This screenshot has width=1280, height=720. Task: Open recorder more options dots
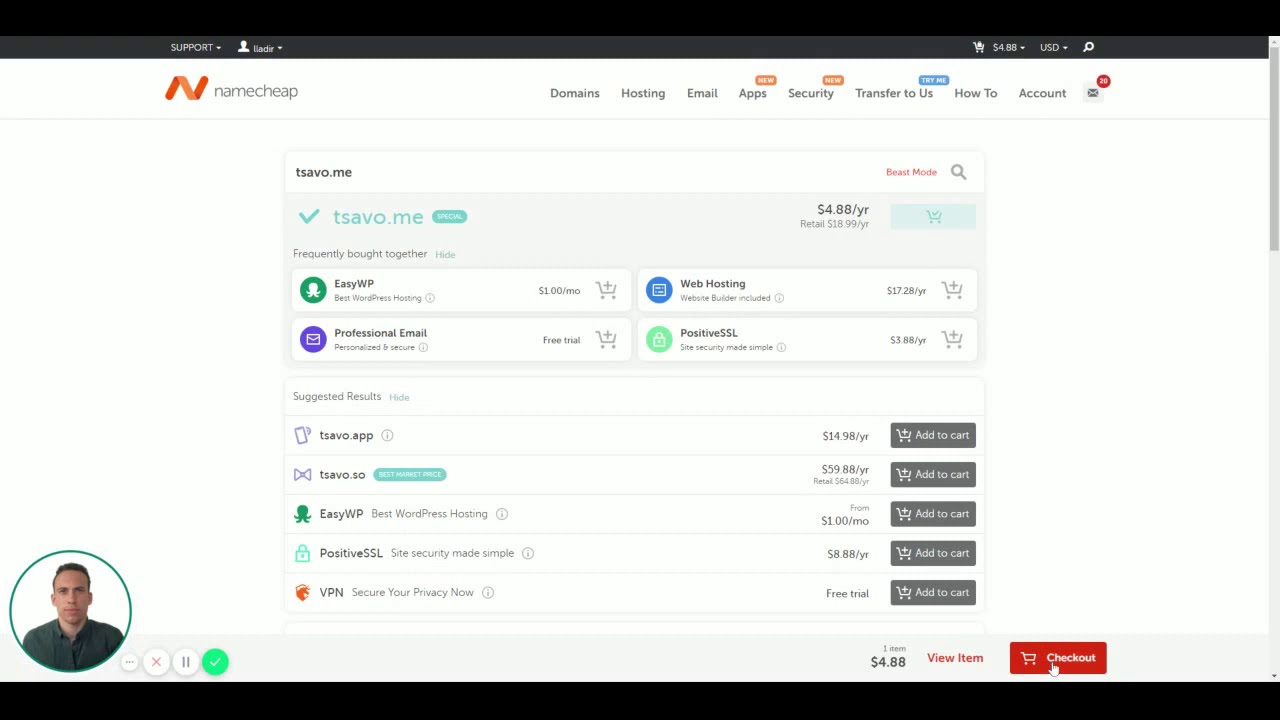point(129,662)
